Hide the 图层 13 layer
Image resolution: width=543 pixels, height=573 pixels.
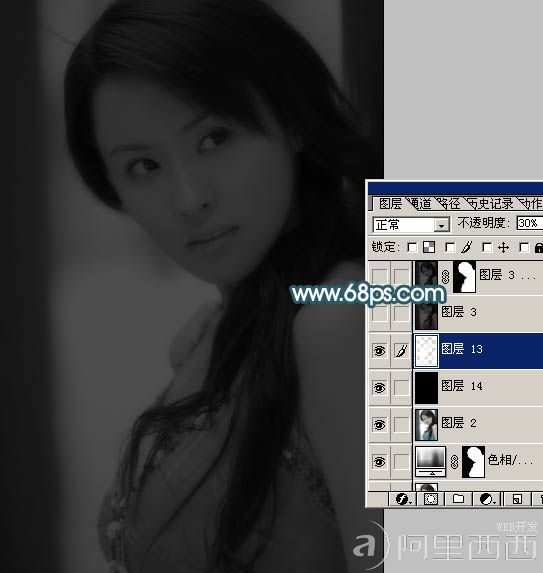pyautogui.click(x=379, y=351)
